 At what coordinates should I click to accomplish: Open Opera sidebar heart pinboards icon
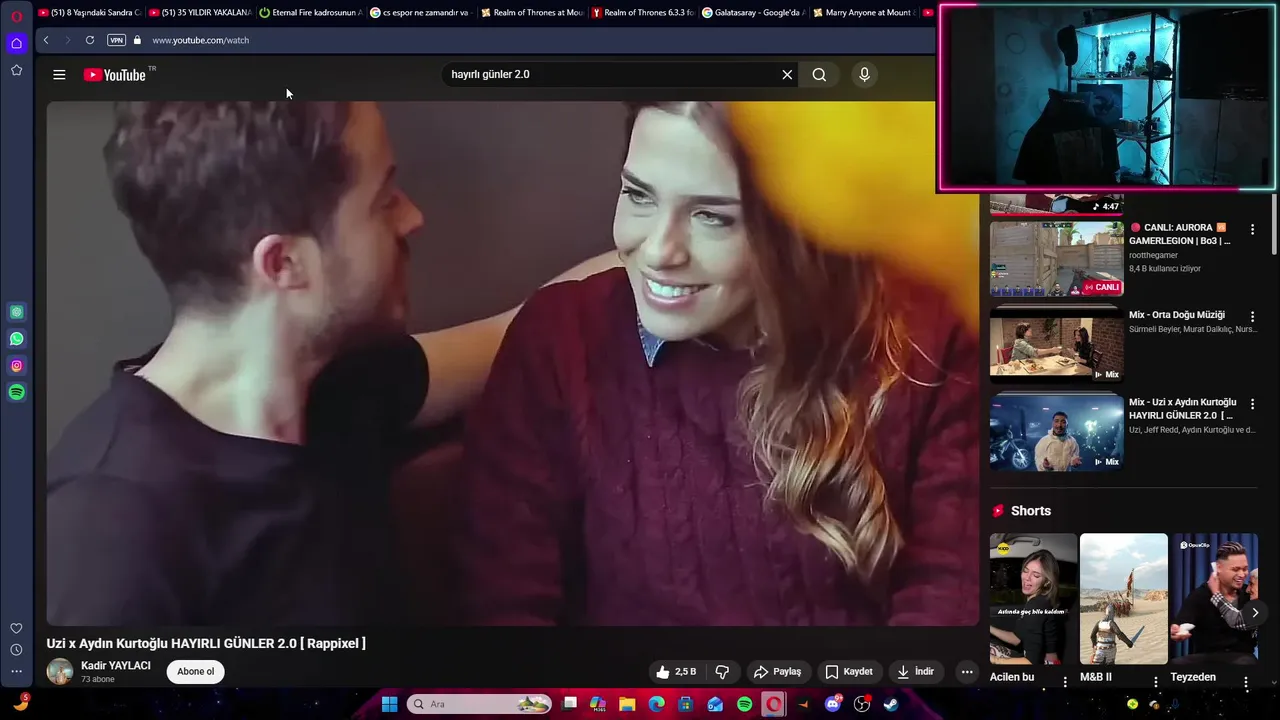(16, 628)
